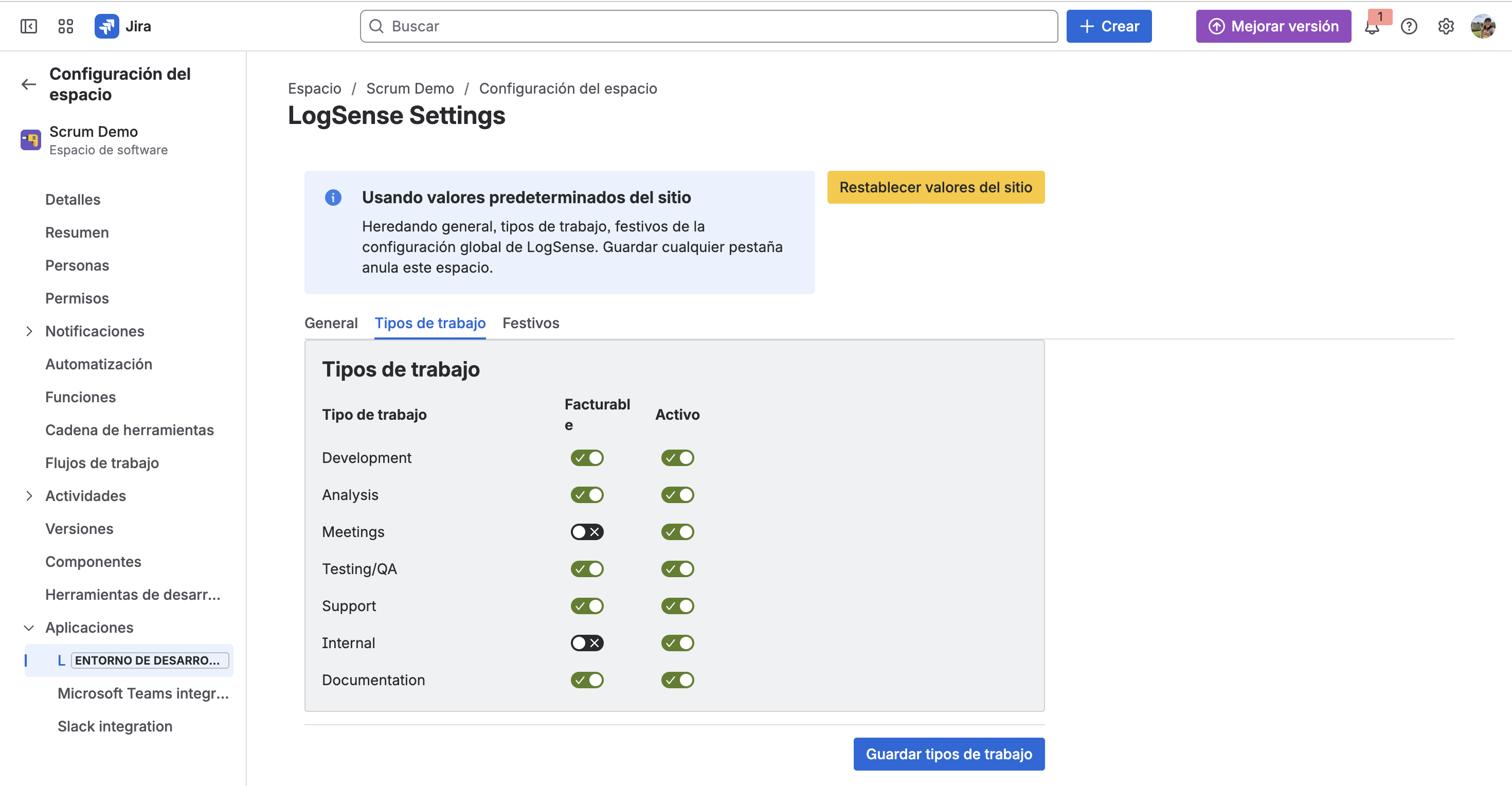Disable Support active switch
The width and height of the screenshot is (1512, 786).
click(x=677, y=606)
